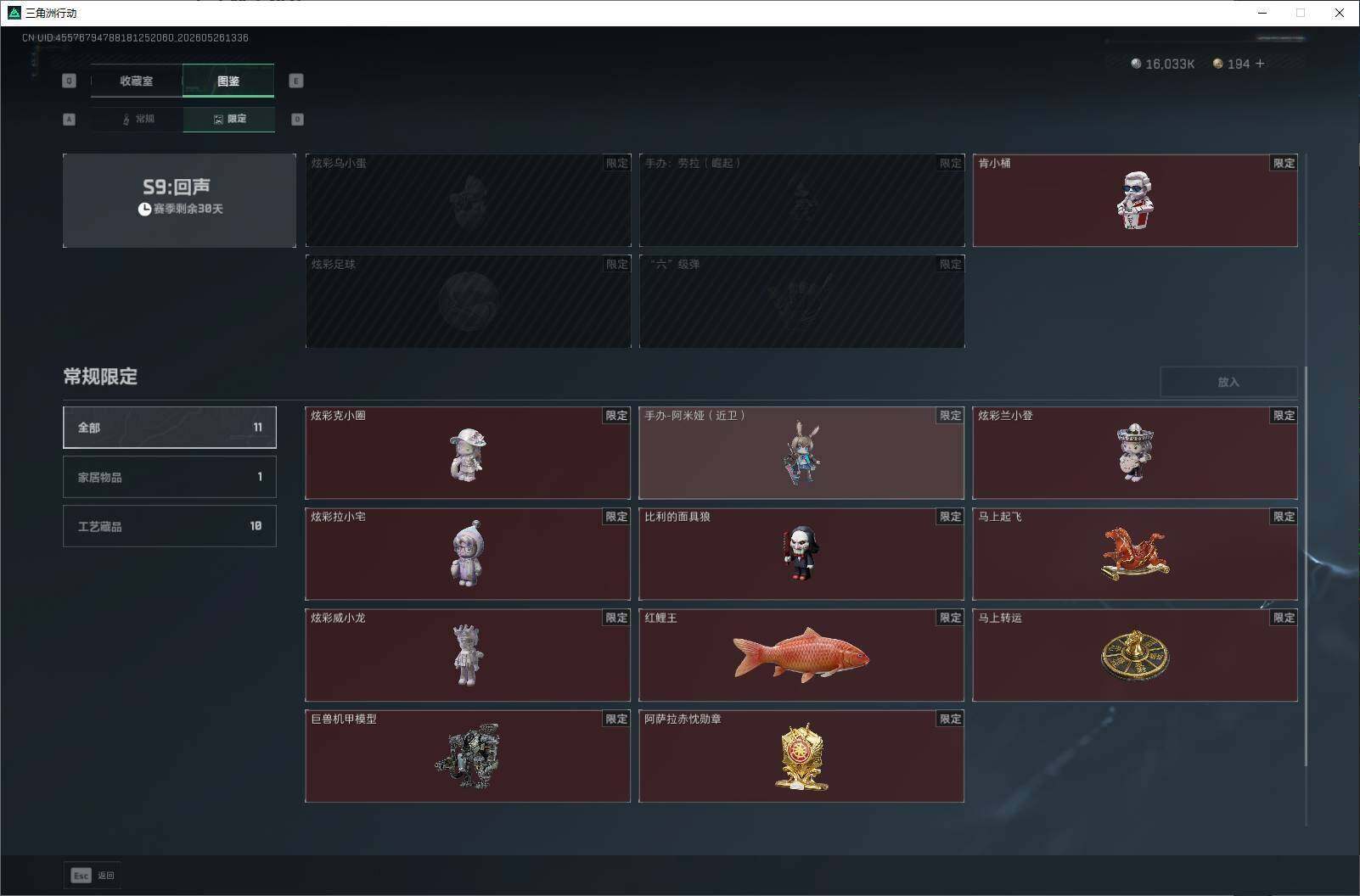This screenshot has width=1360, height=896.
Task: Click the Q key hint icon
Action: tap(70, 81)
